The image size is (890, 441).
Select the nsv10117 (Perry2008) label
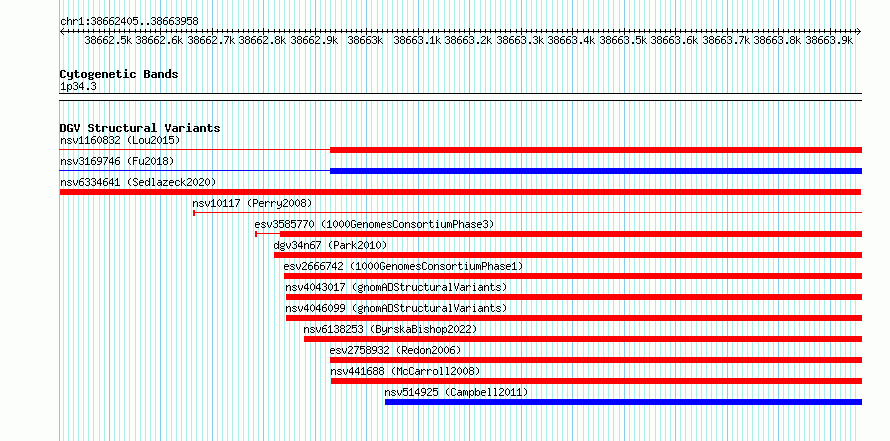(x=253, y=203)
